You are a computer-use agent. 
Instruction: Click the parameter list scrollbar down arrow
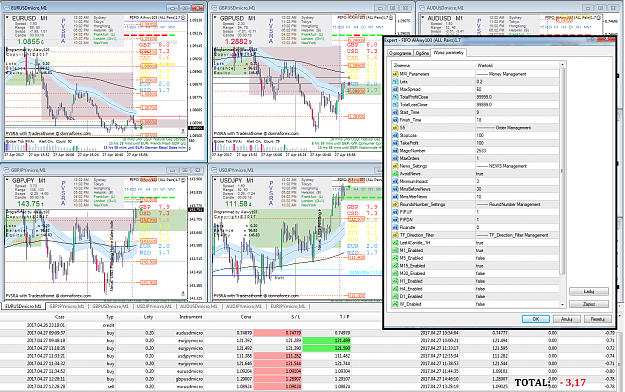coord(562,305)
